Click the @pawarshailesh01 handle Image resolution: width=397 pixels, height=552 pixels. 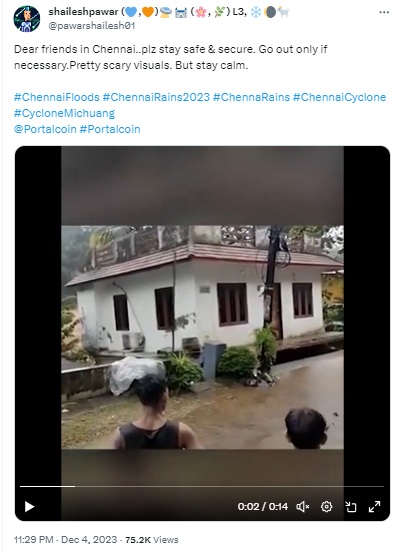[x=92, y=26]
